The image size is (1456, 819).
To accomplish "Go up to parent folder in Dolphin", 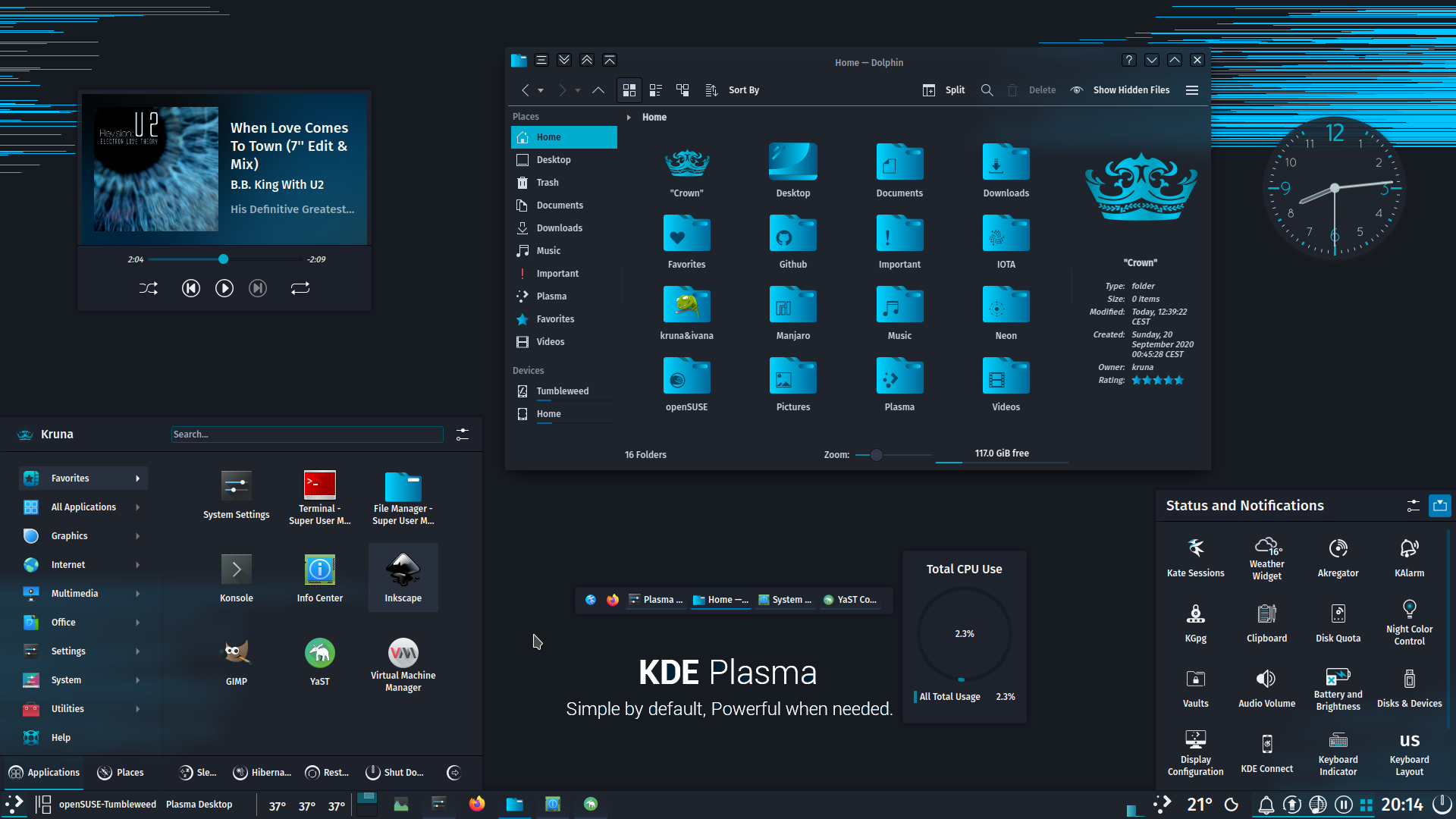I will point(598,90).
